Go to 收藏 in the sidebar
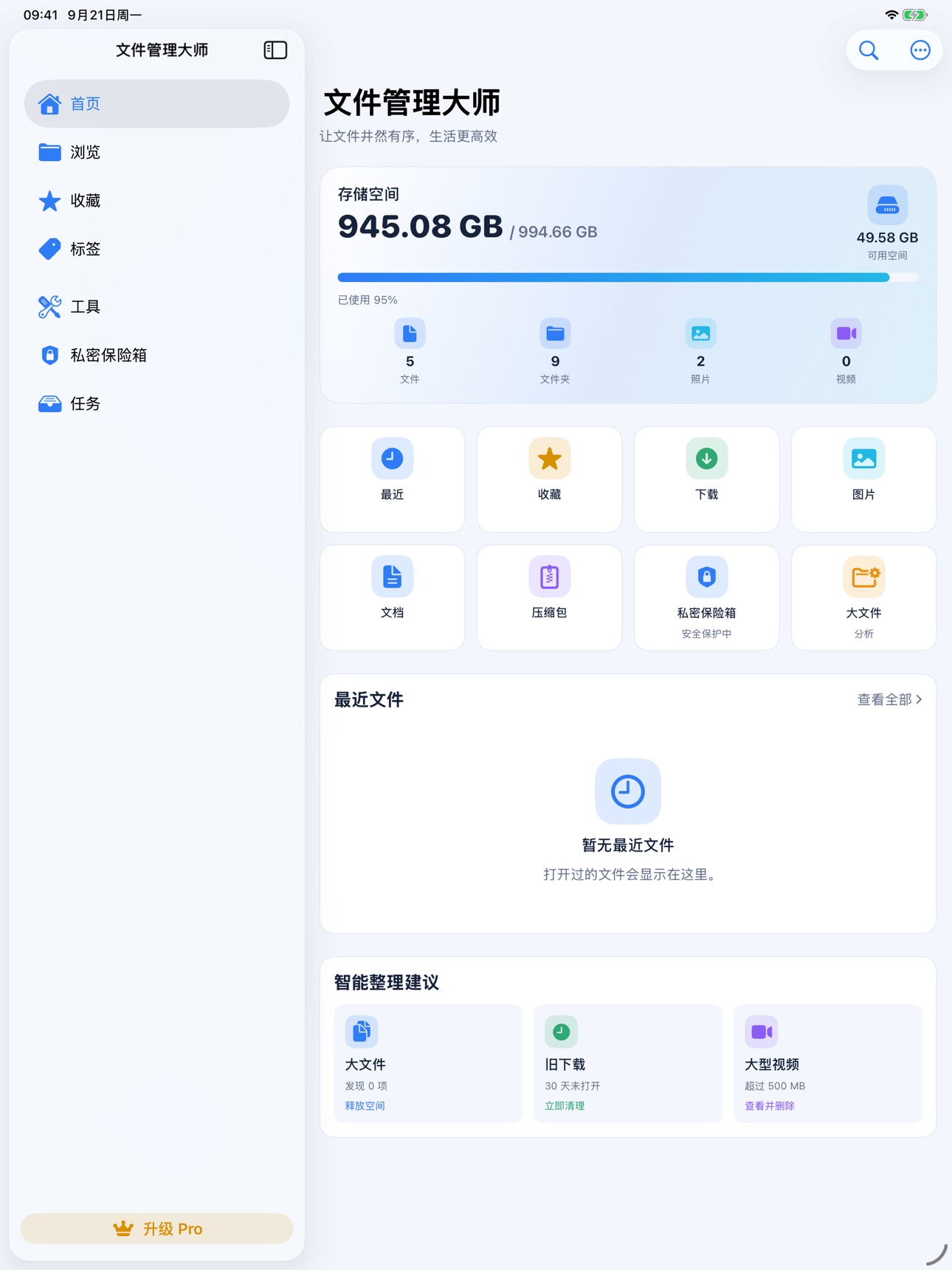 [156, 201]
